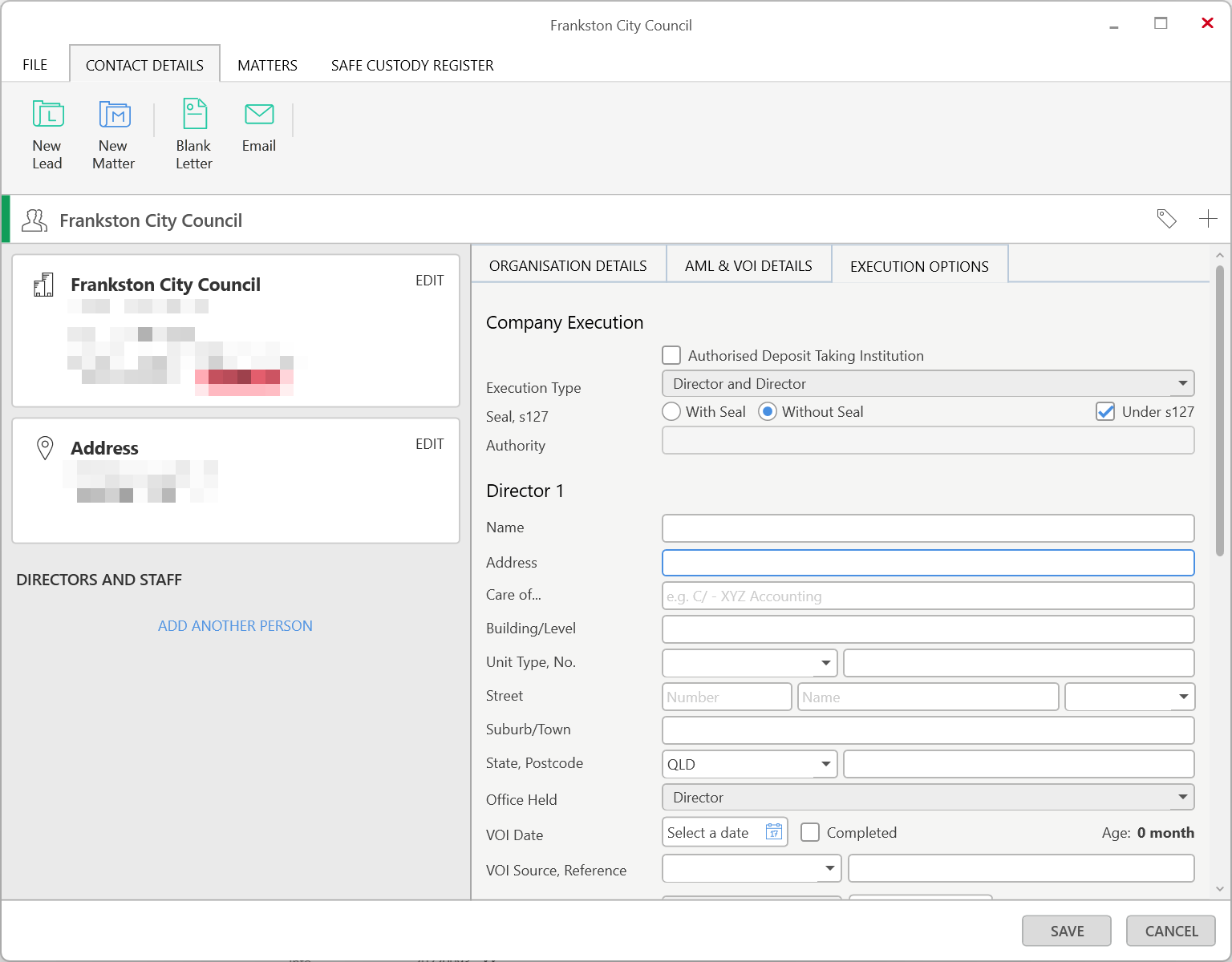Image resolution: width=1232 pixels, height=962 pixels.
Task: Select the With Seal radio button
Action: pos(671,412)
